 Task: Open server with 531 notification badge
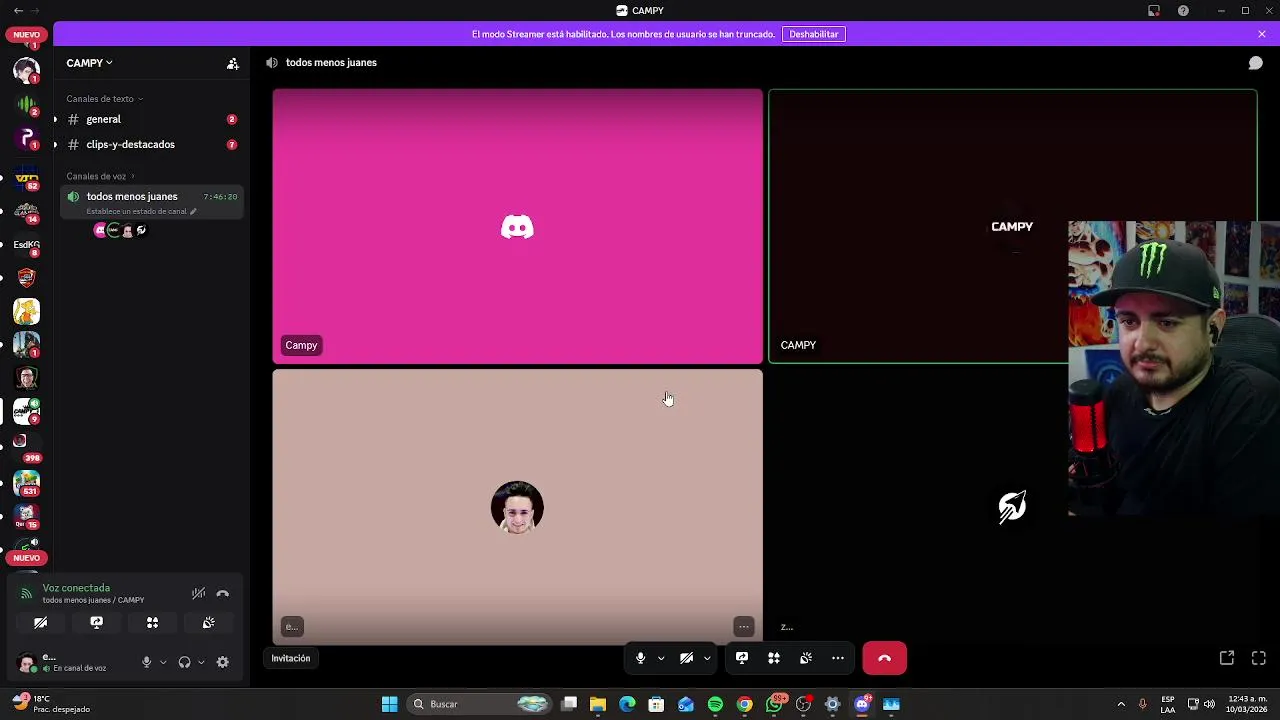pos(27,483)
